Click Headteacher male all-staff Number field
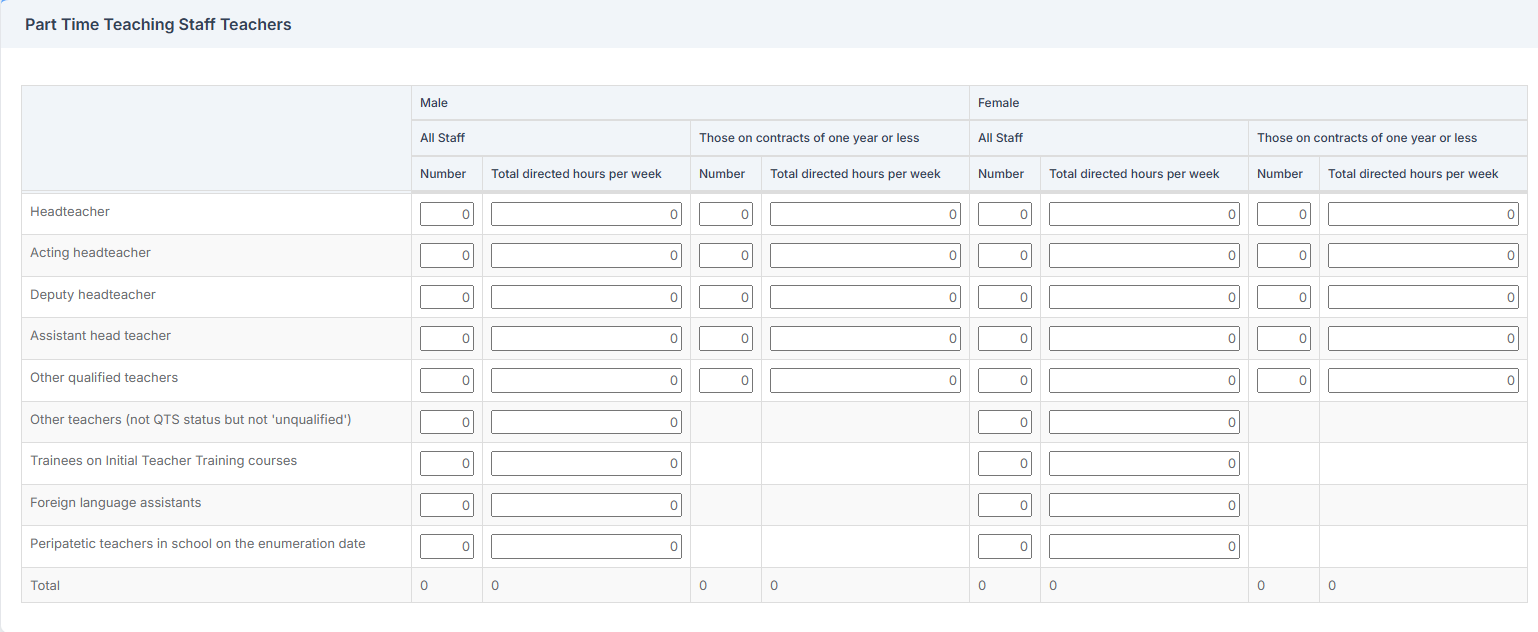The width and height of the screenshot is (1538, 632). click(446, 214)
